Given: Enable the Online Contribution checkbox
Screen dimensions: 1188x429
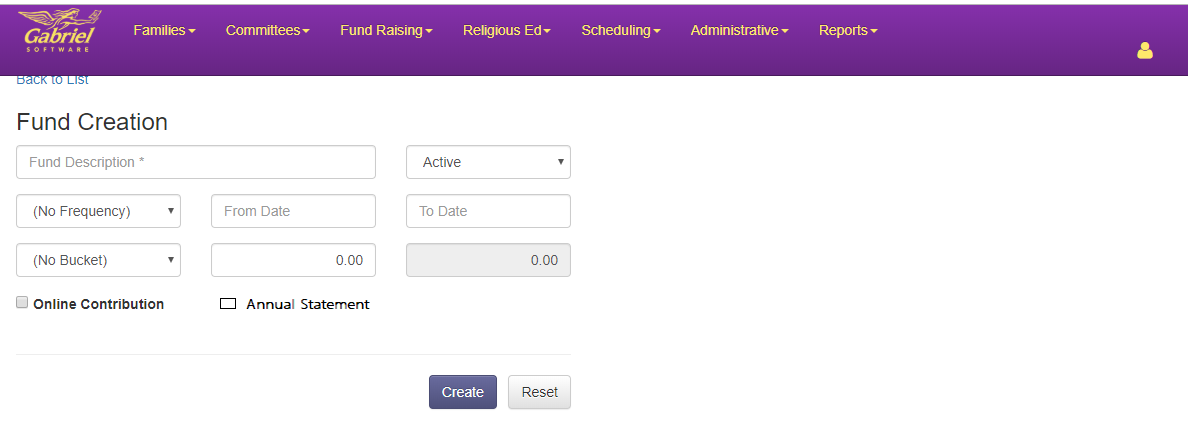Looking at the screenshot, I should click(x=22, y=302).
